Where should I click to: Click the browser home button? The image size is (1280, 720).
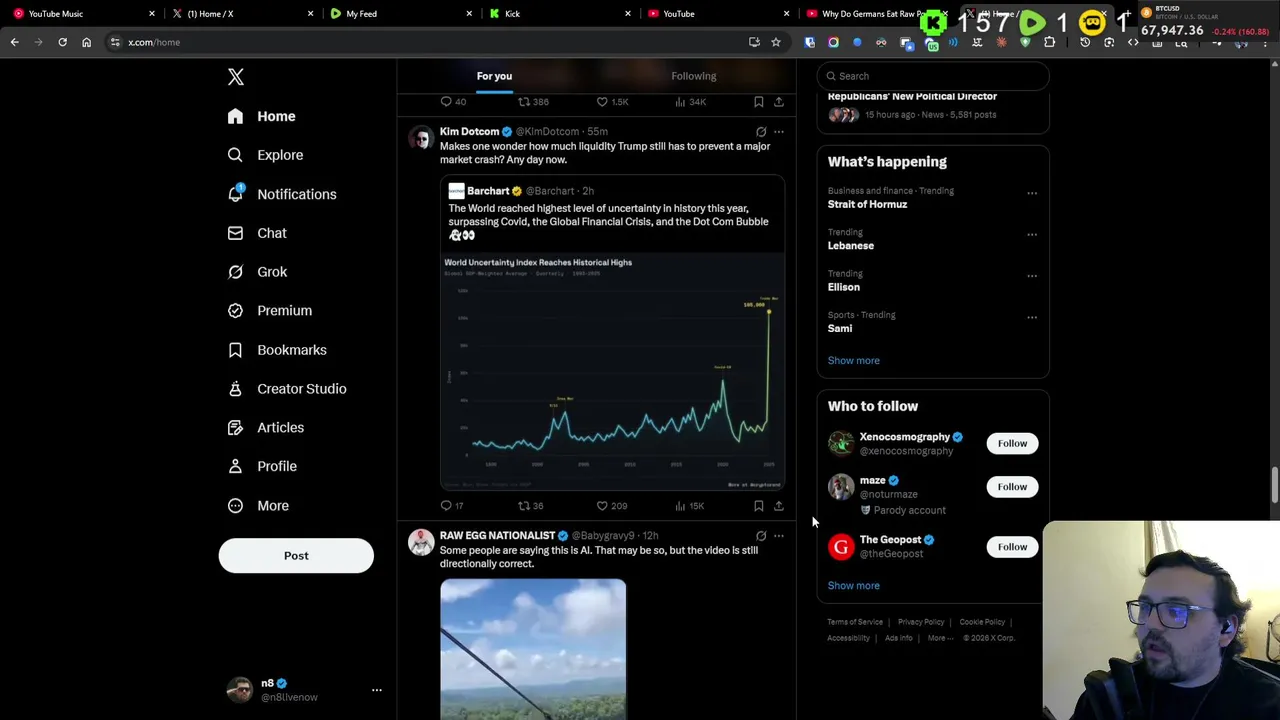coord(86,42)
